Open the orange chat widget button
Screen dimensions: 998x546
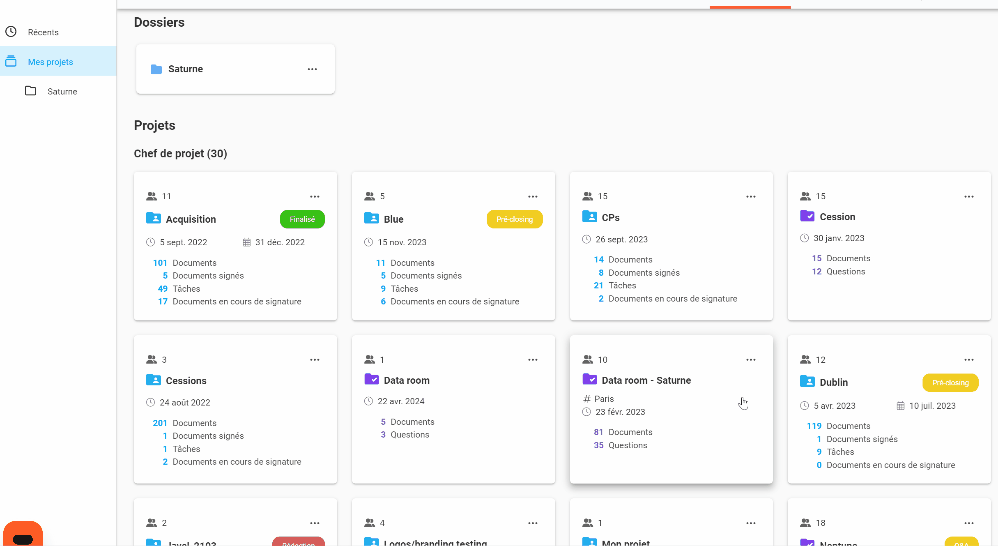coord(23,535)
